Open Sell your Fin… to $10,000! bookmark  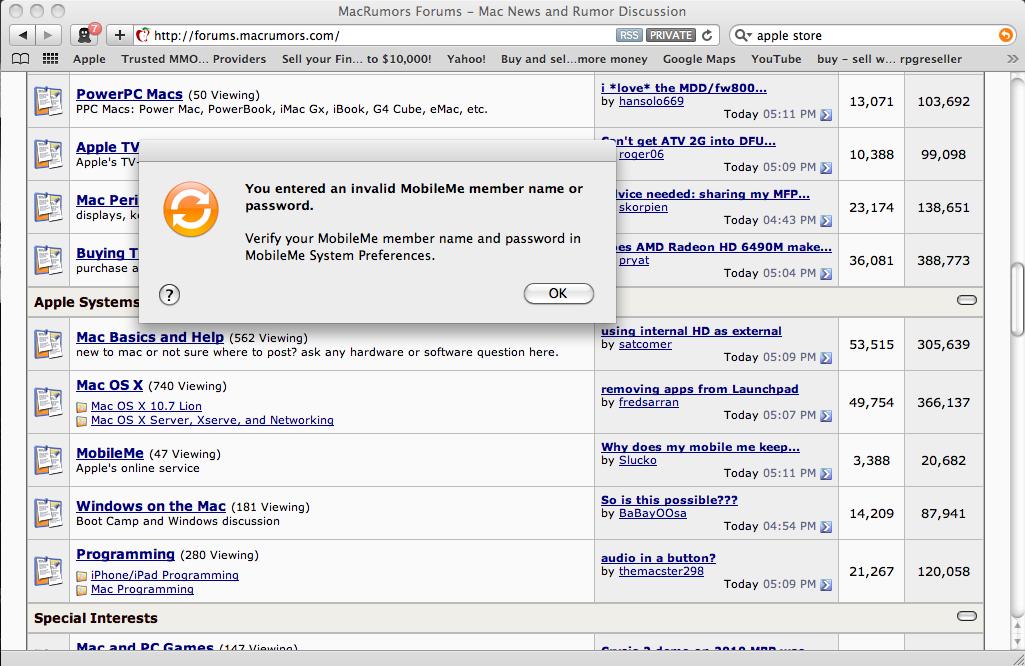(356, 59)
